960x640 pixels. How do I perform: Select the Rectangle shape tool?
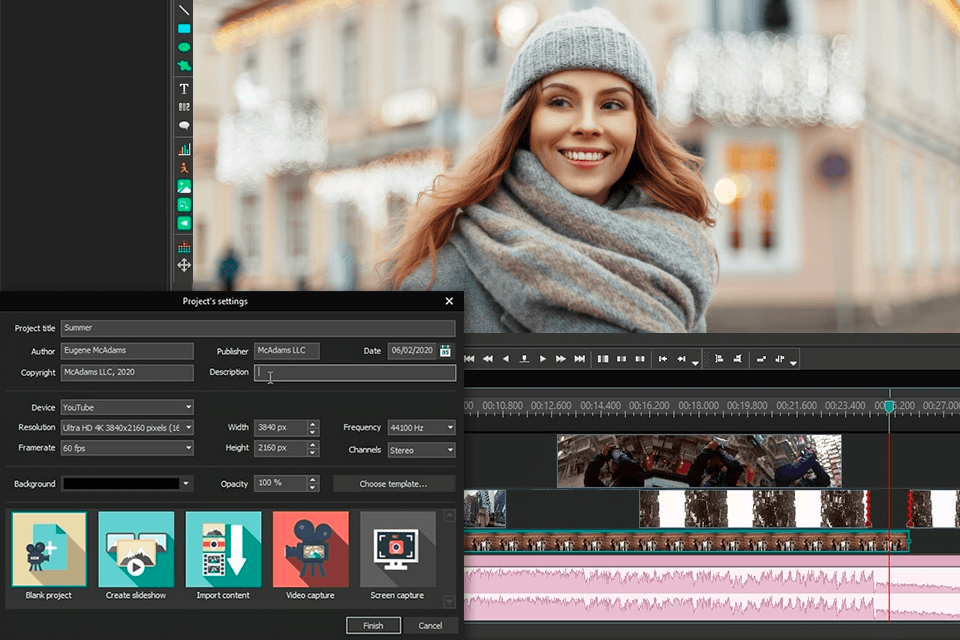coord(184,29)
